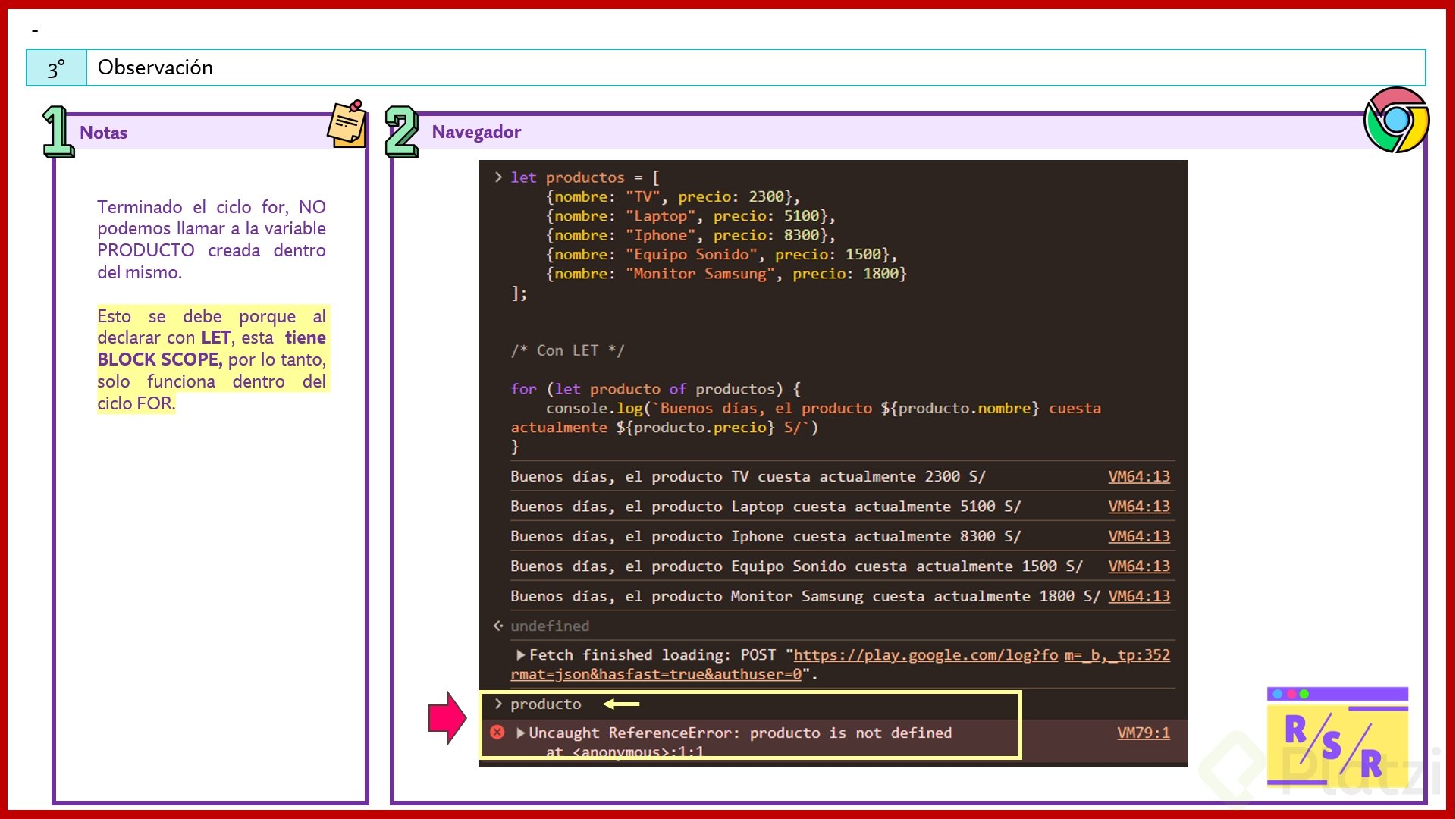Expand the Fetch finished loading entry
The image size is (1456, 819).
[x=521, y=655]
